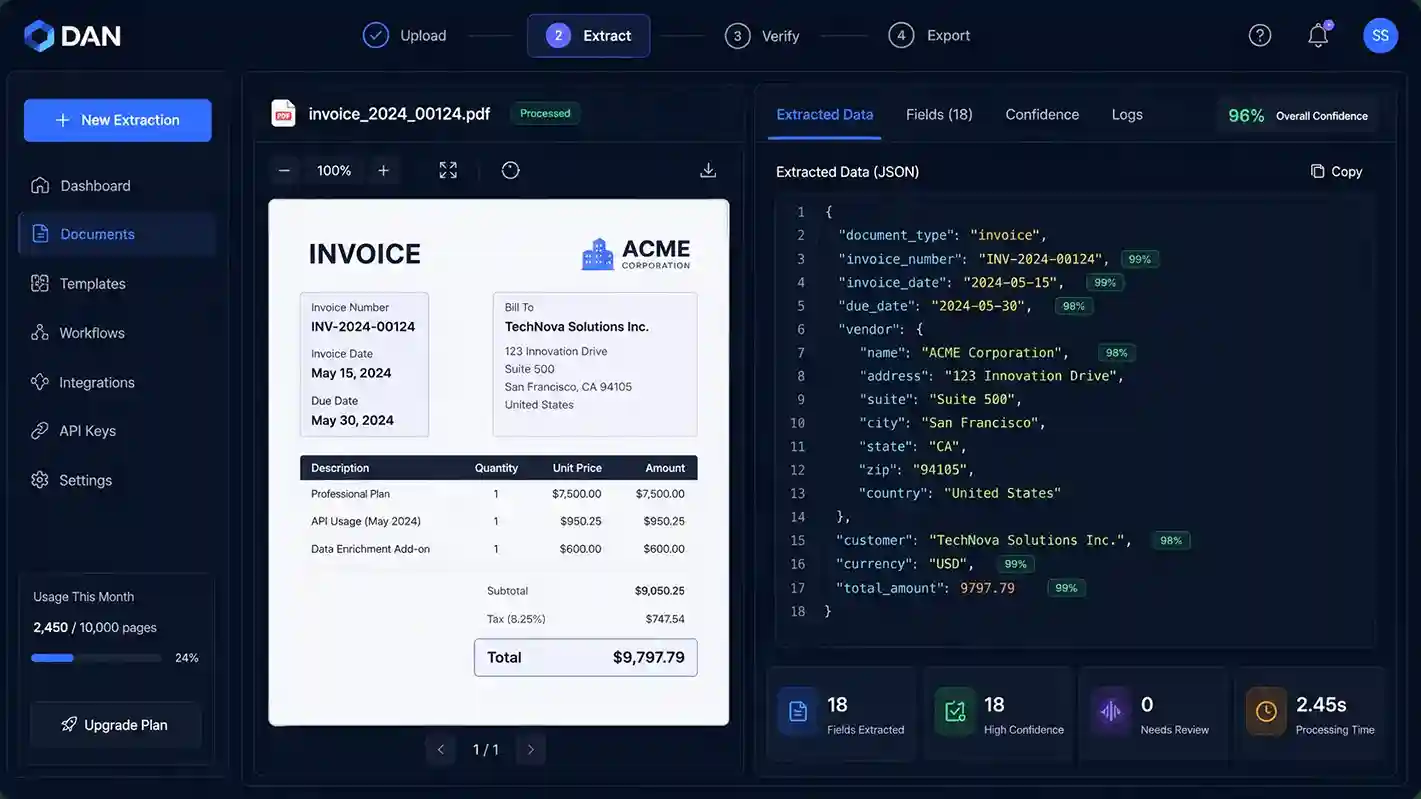Click the due_date 98% confidence badge

tap(1074, 306)
